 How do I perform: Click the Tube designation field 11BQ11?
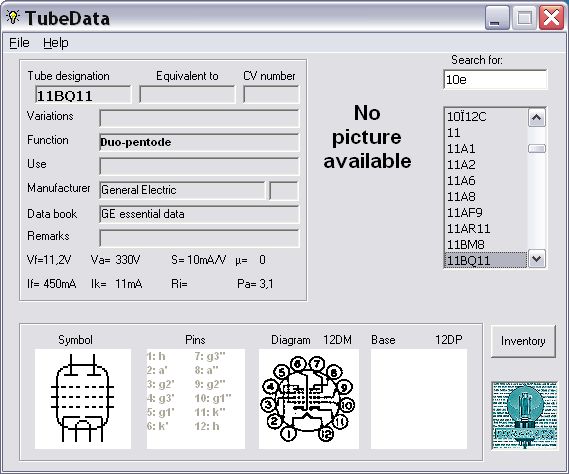coord(83,95)
